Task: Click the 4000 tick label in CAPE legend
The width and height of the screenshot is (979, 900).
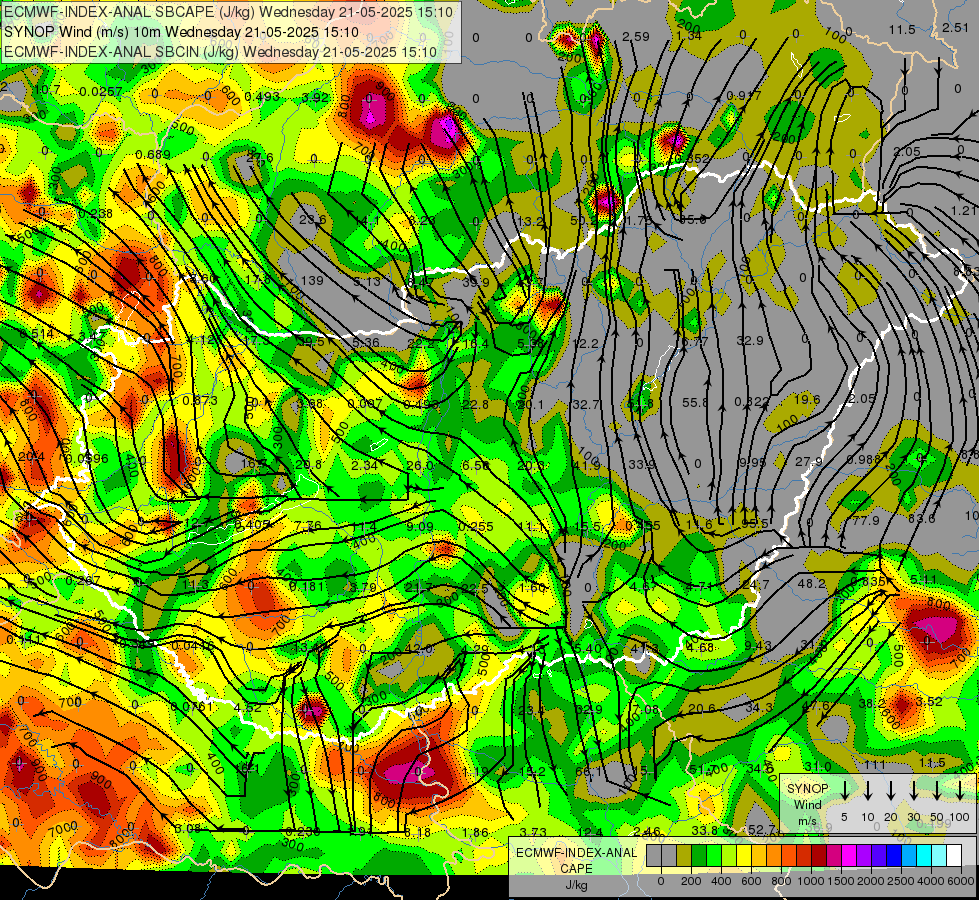Action: point(931,881)
